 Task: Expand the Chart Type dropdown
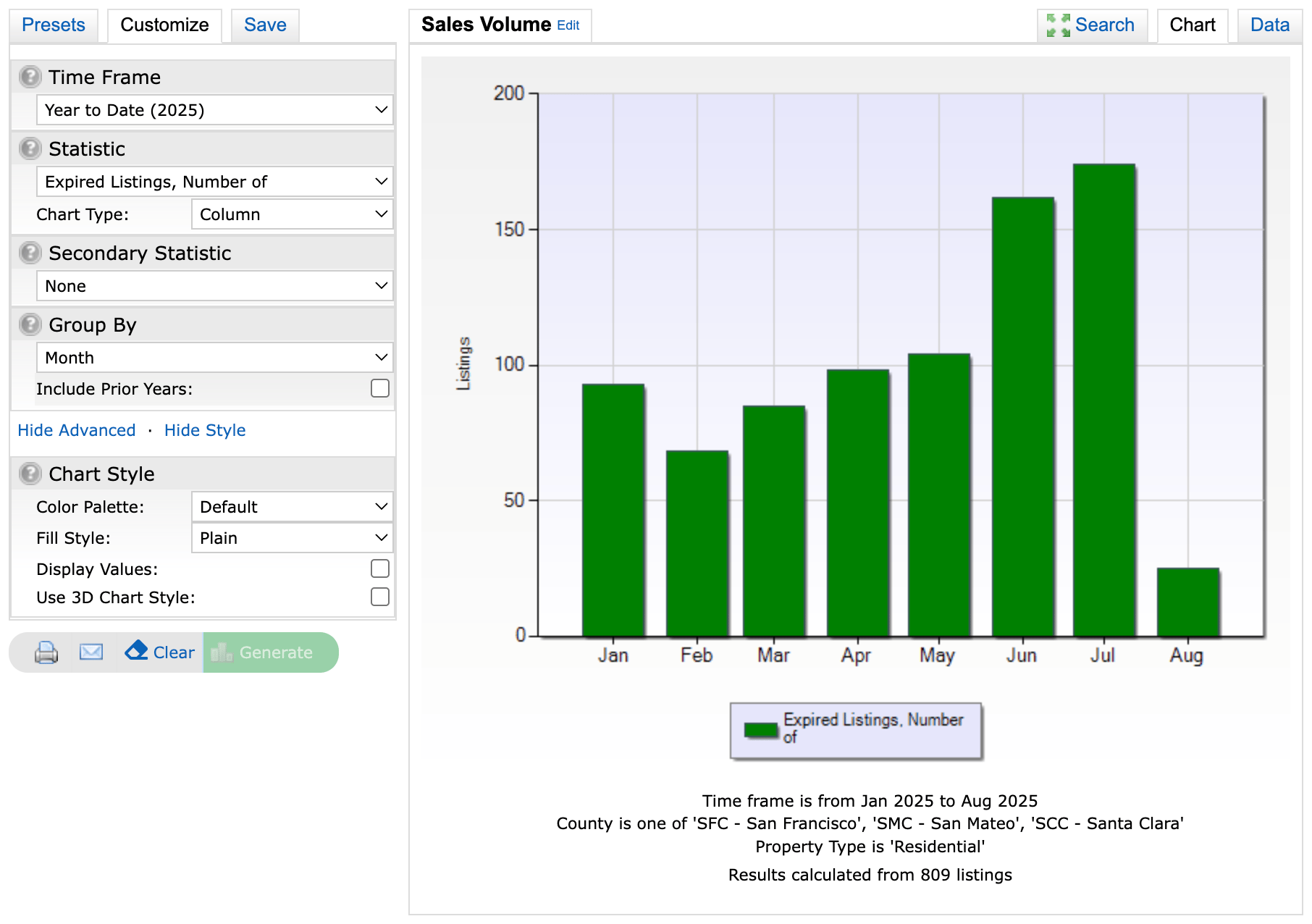coord(292,214)
